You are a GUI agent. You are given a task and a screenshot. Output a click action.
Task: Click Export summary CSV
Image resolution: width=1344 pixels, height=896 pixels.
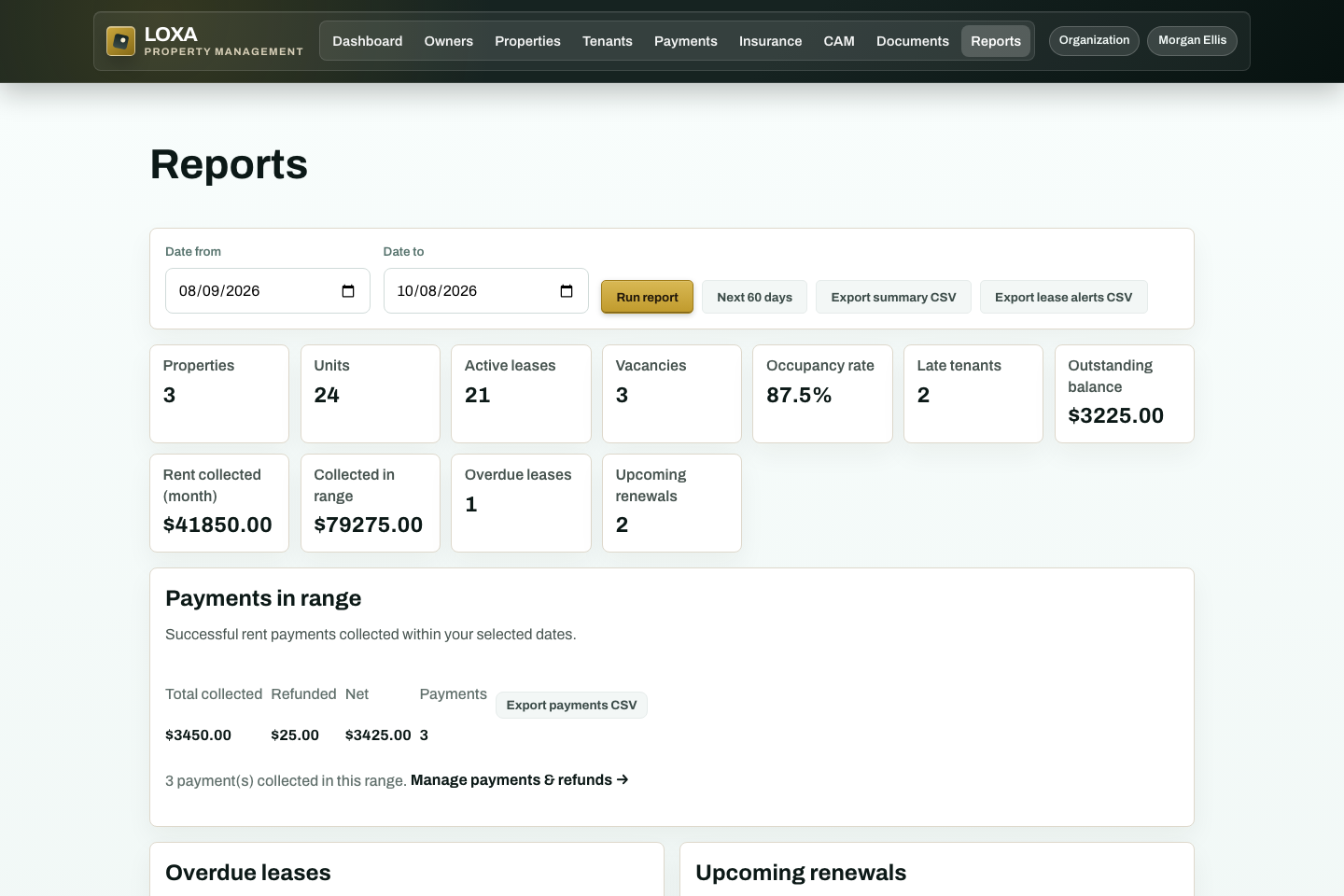893,297
